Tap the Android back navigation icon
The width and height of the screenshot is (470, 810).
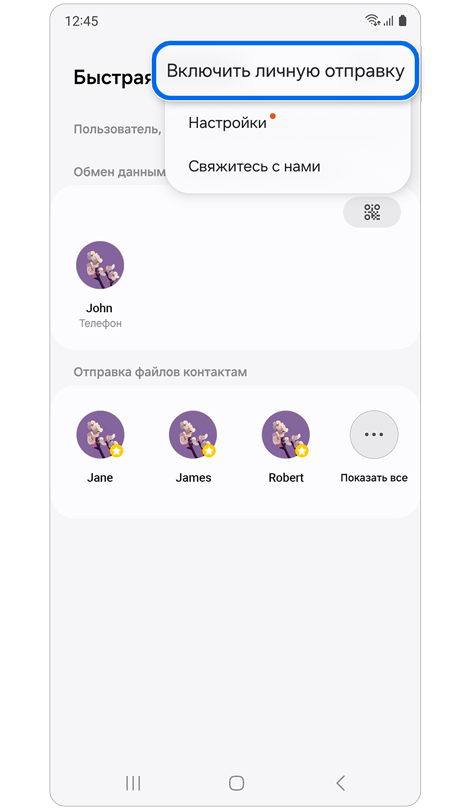340,783
